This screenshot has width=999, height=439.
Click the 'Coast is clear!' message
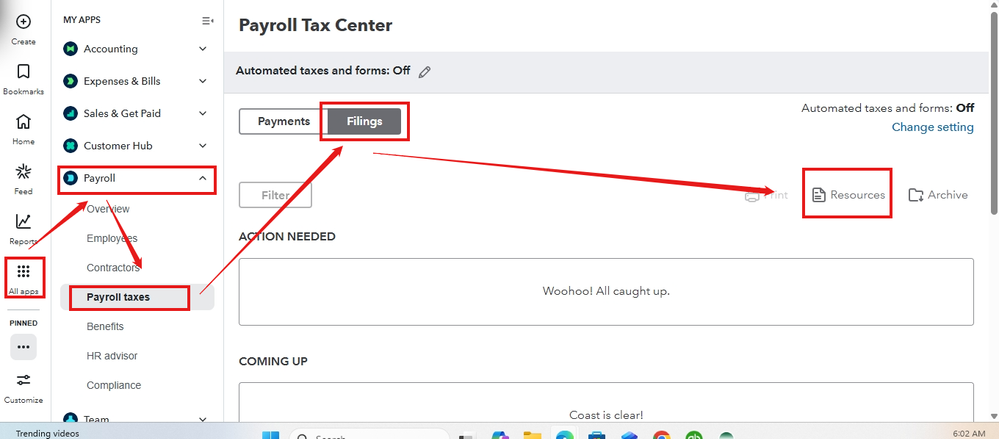606,415
